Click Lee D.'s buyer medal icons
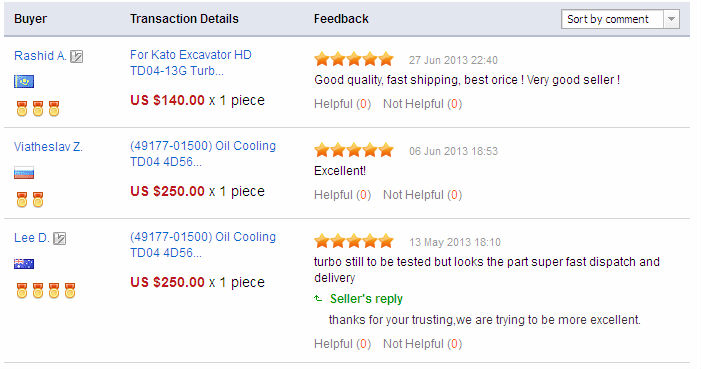The height and width of the screenshot is (369, 701). coord(46,290)
